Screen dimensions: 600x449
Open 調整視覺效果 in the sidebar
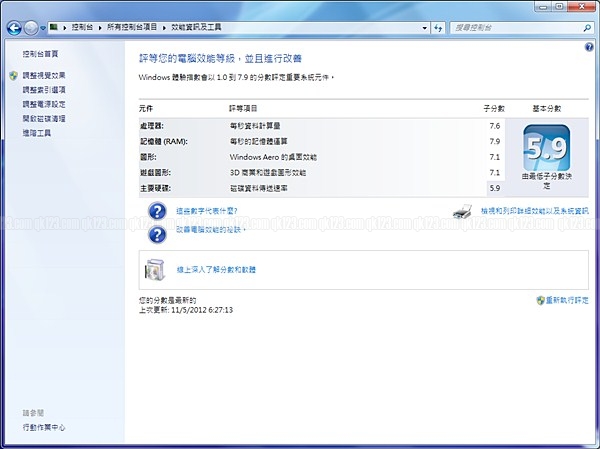tap(44, 75)
